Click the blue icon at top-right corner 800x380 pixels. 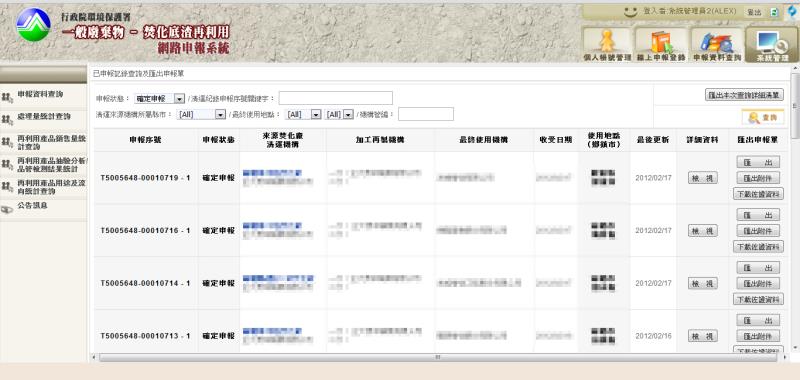point(792,12)
